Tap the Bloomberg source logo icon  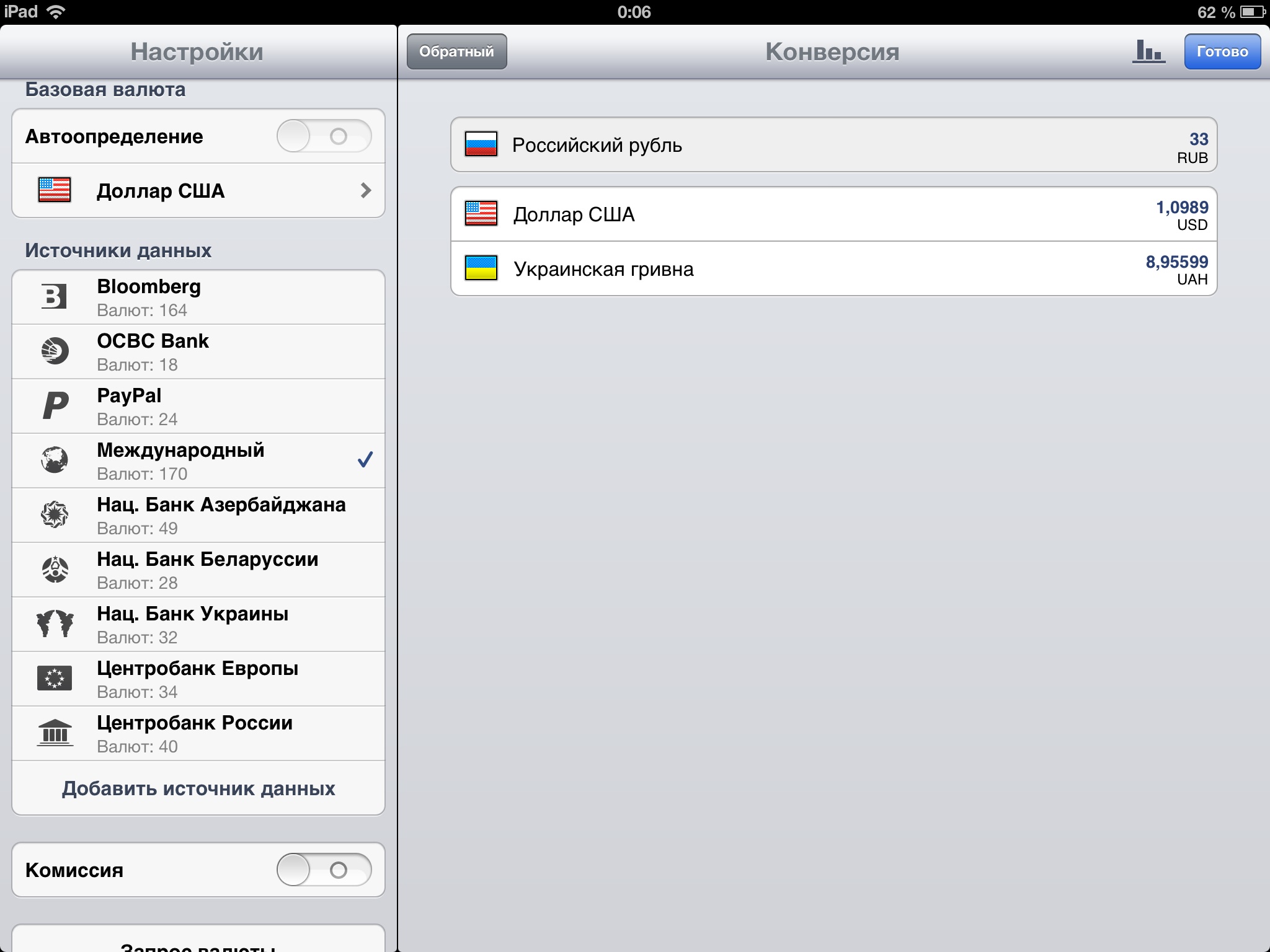click(54, 296)
